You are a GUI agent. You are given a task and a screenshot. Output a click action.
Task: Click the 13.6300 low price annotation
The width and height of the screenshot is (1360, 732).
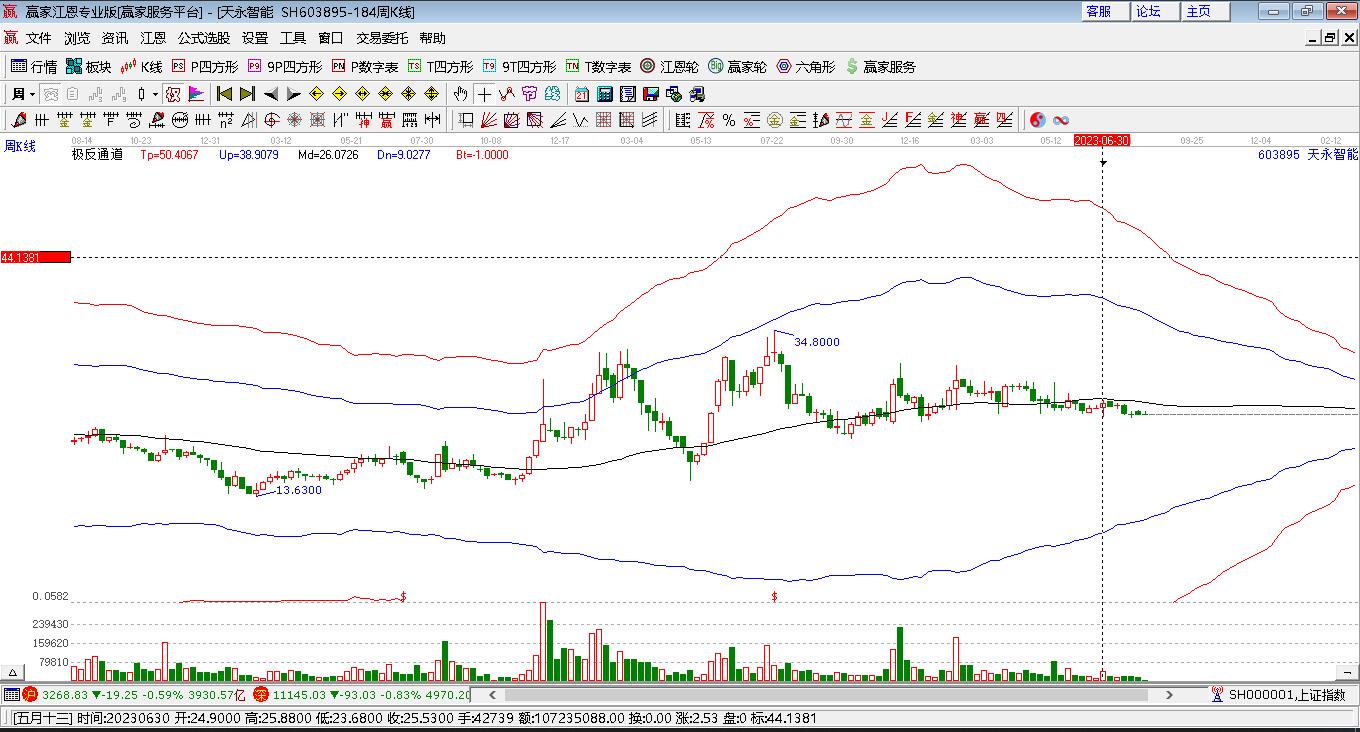(299, 490)
